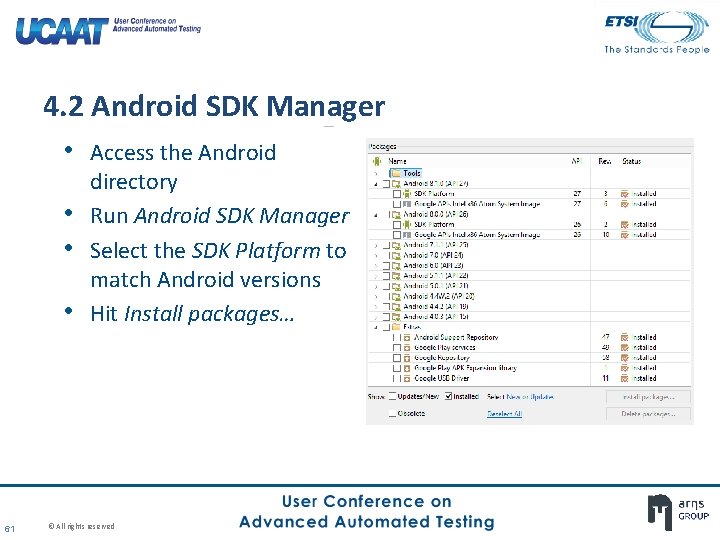Click the Installed status icon for SDK Platform 27
720x540 pixels.
(624, 194)
